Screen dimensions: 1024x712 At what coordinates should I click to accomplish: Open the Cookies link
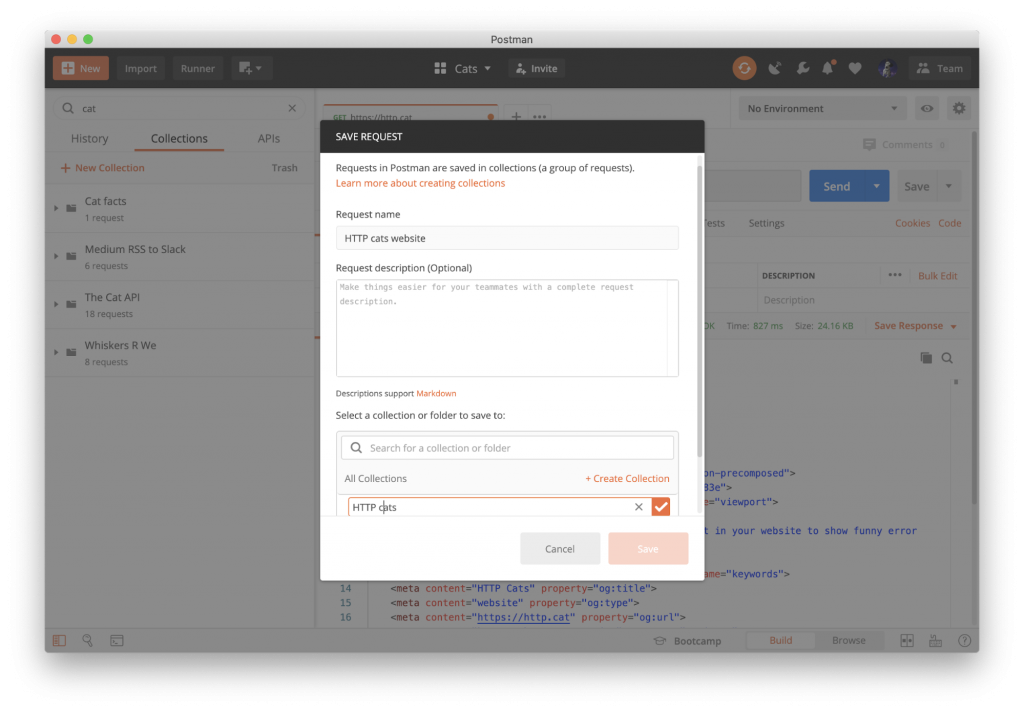(912, 223)
